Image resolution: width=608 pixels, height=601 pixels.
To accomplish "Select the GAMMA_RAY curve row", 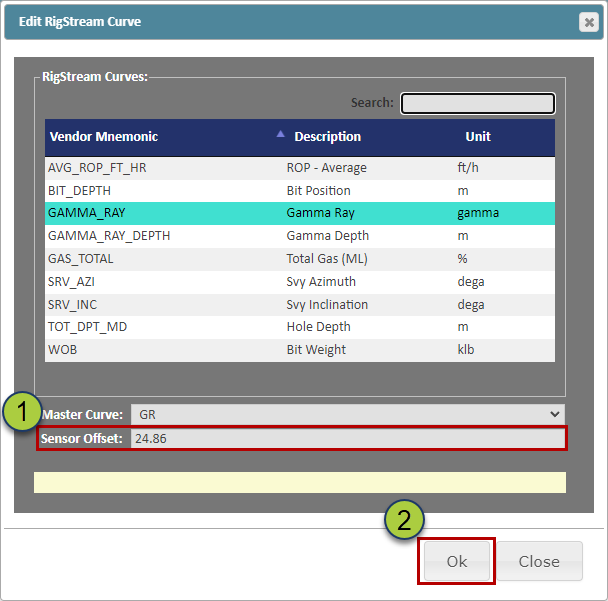I will [300, 213].
